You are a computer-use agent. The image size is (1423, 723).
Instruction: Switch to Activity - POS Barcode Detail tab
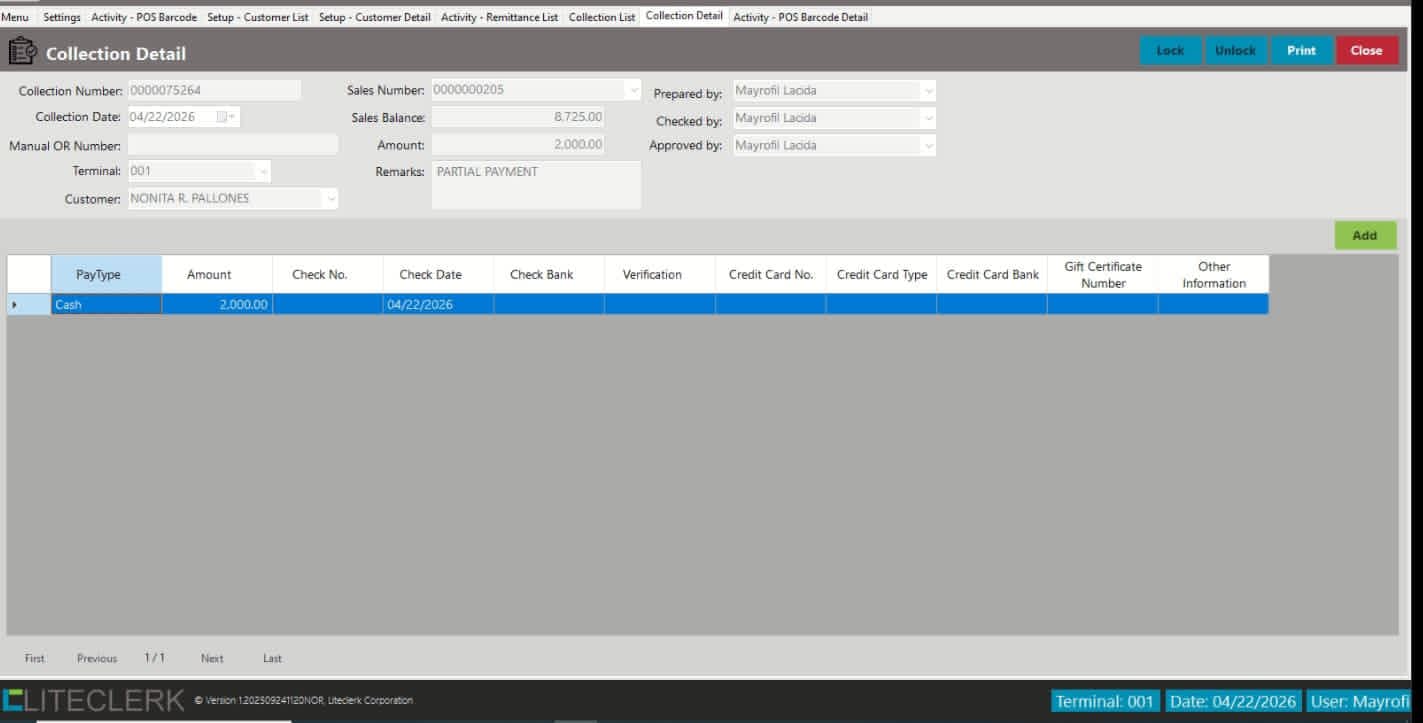pyautogui.click(x=800, y=17)
